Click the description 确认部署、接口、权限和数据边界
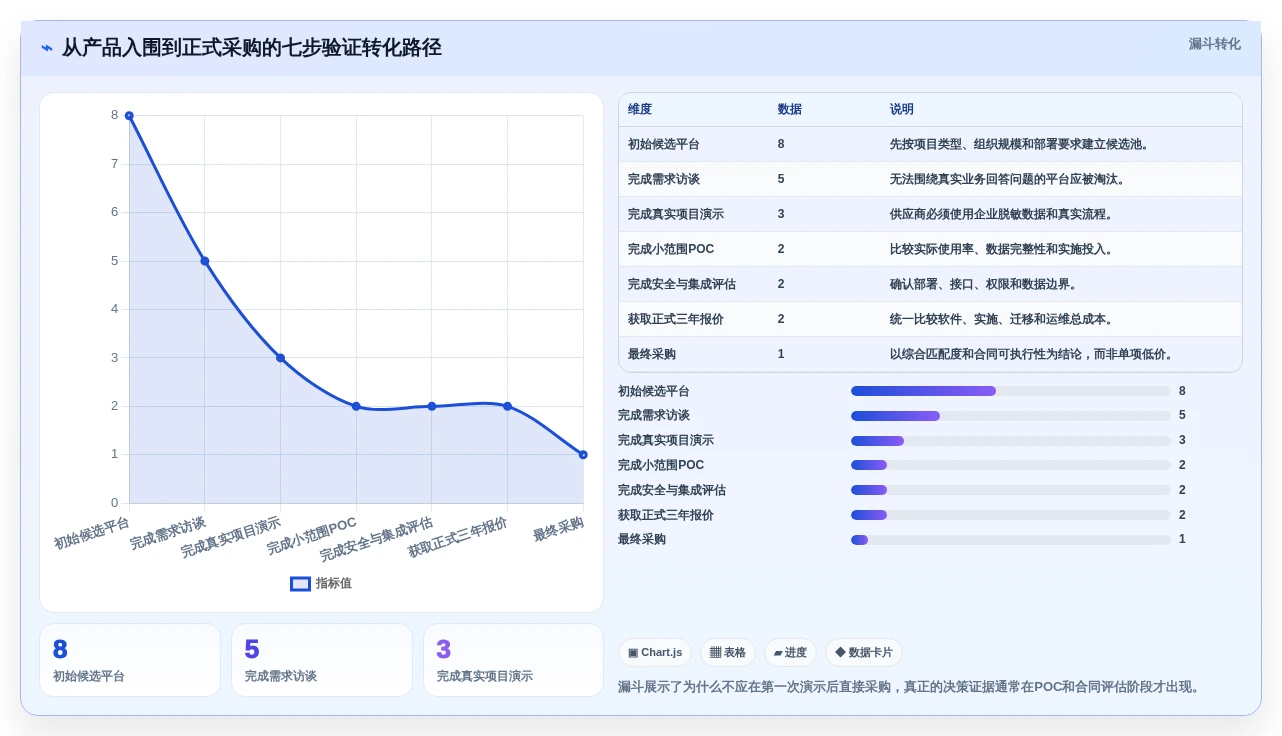Viewport: 1282px width, 736px height. (x=986, y=285)
